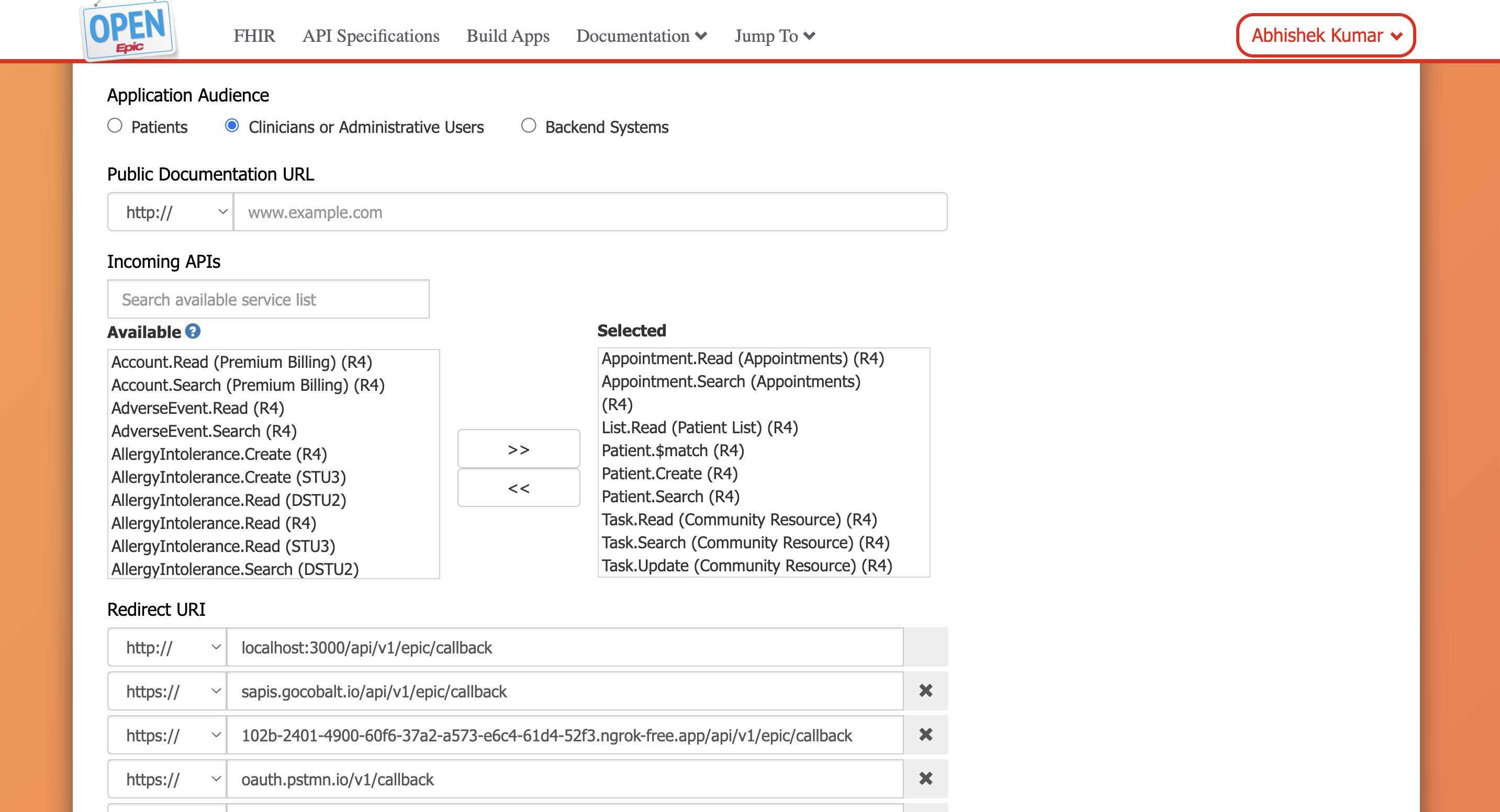Open the help tooltip next to Available
The height and width of the screenshot is (812, 1500).
192,331
